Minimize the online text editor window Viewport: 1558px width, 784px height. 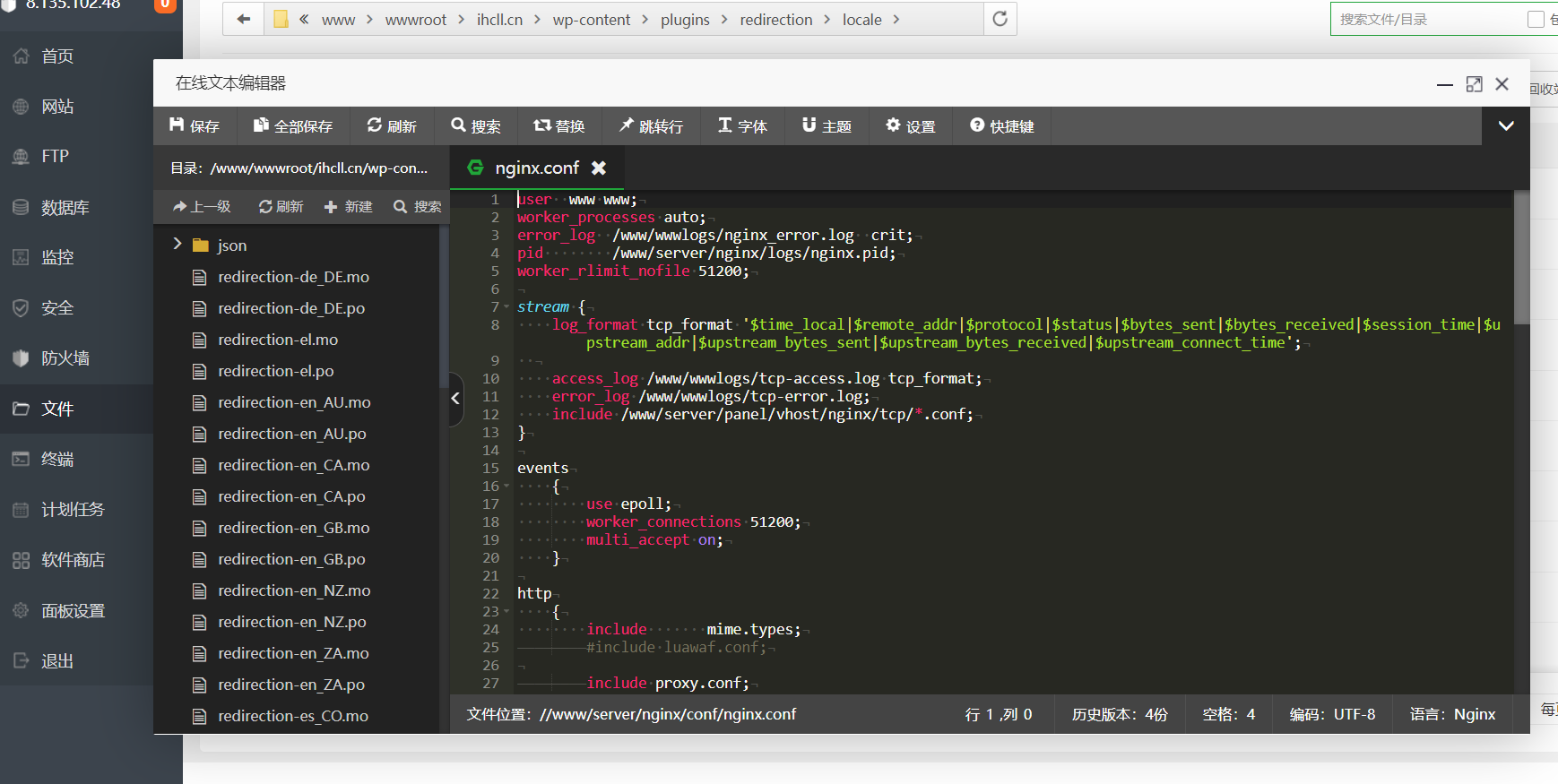coord(1445,84)
